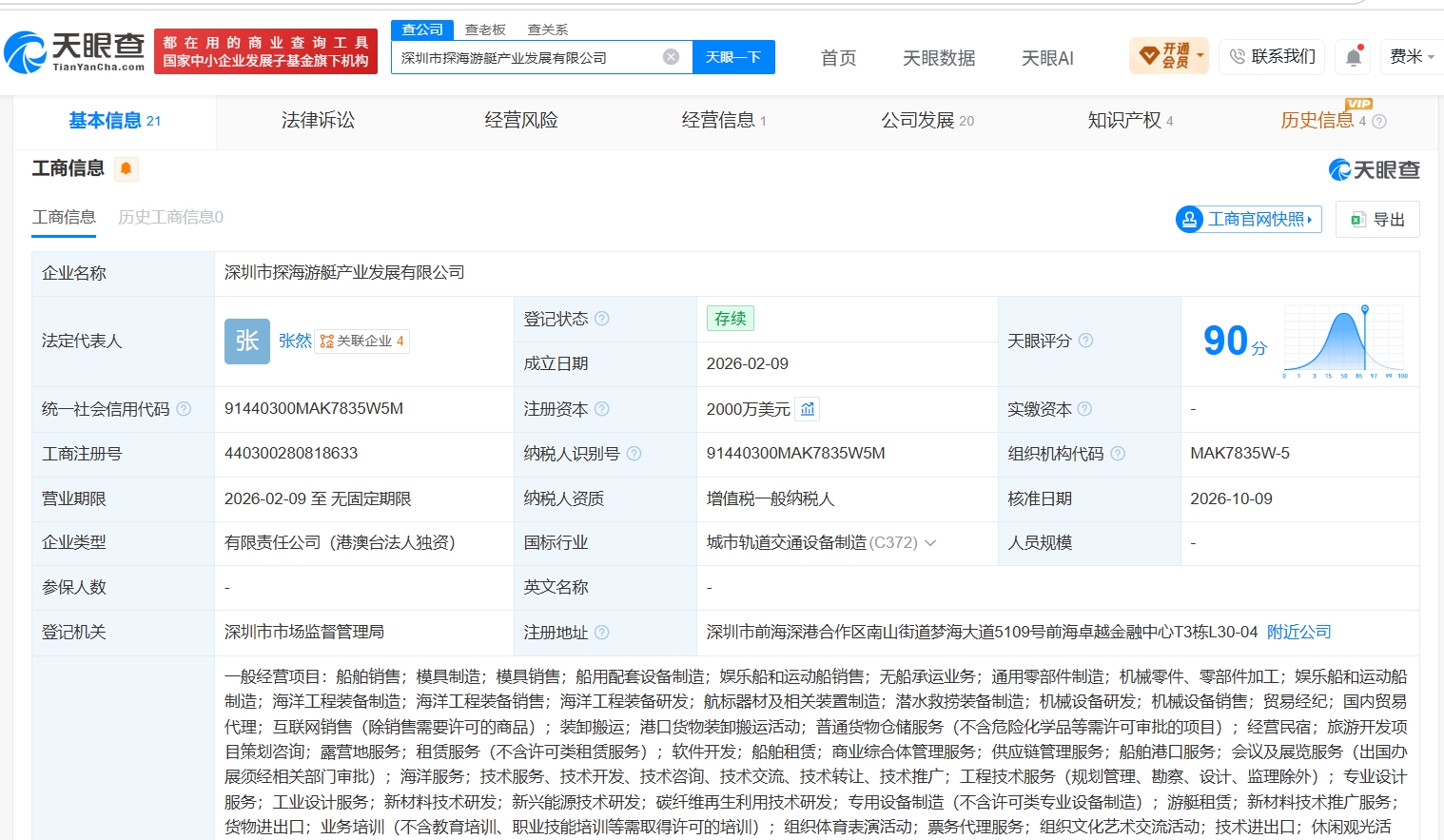This screenshot has height=840, width=1444.
Task: Click the capital chart icon beside 2000万美元
Action: point(808,409)
